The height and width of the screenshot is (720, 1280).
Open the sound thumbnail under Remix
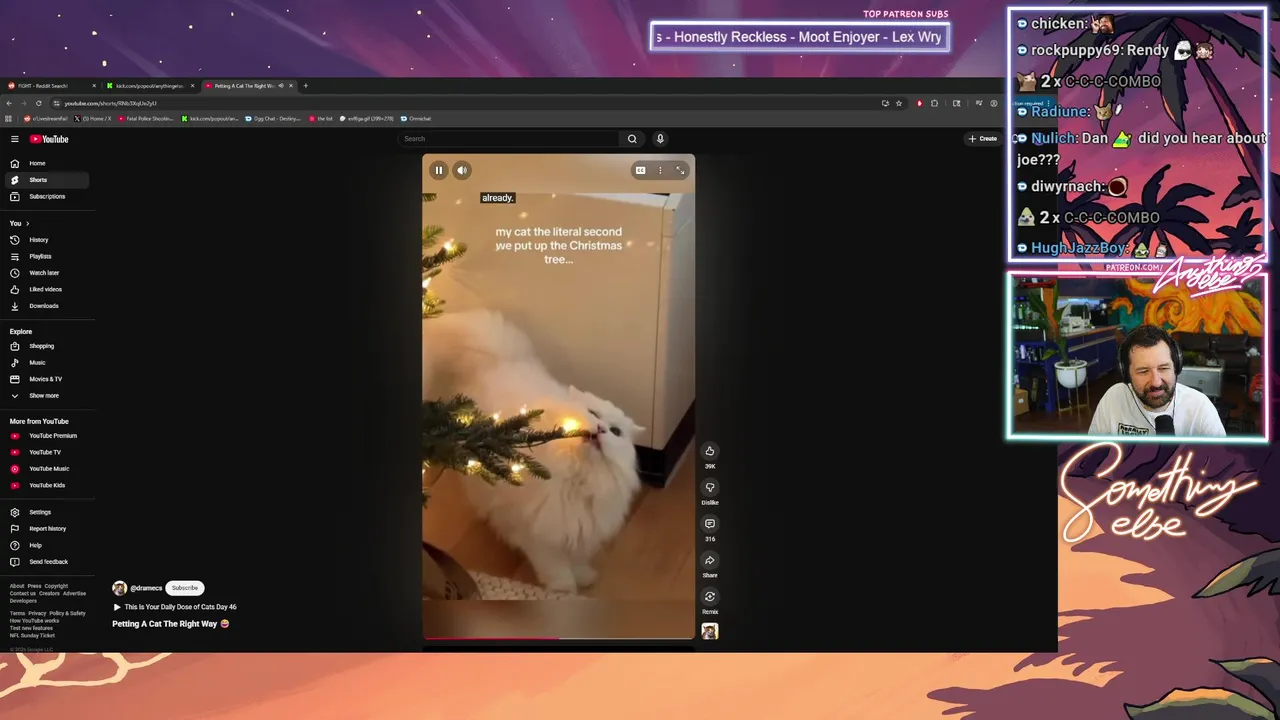click(710, 631)
